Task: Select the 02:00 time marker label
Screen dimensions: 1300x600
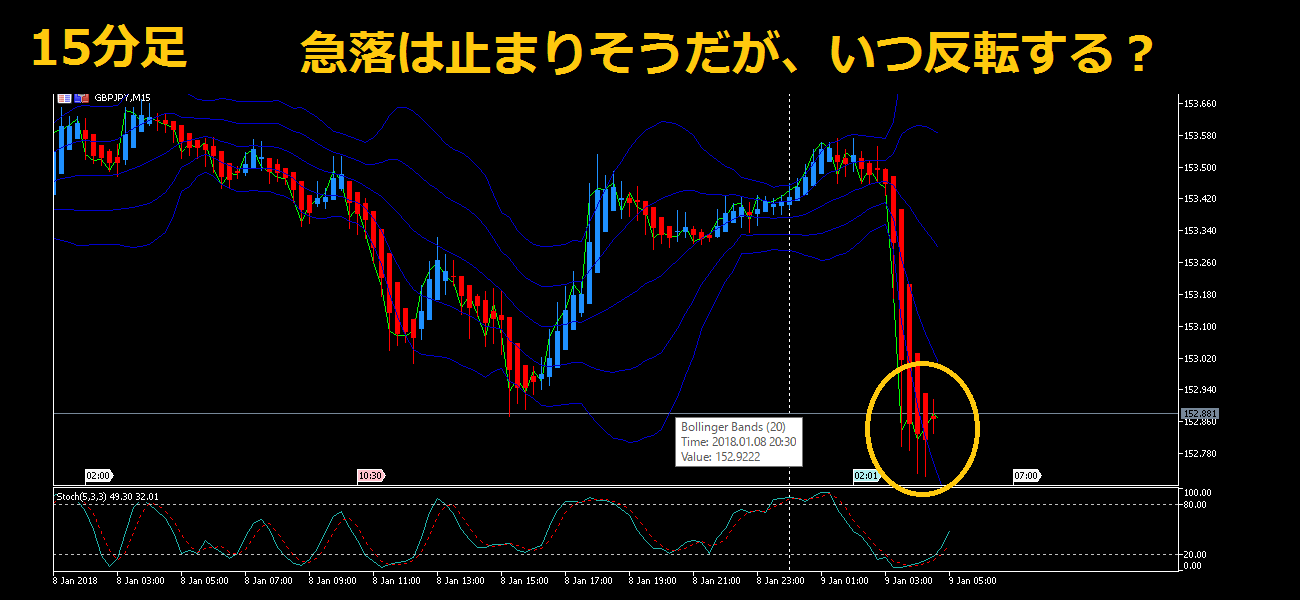Action: (98, 476)
